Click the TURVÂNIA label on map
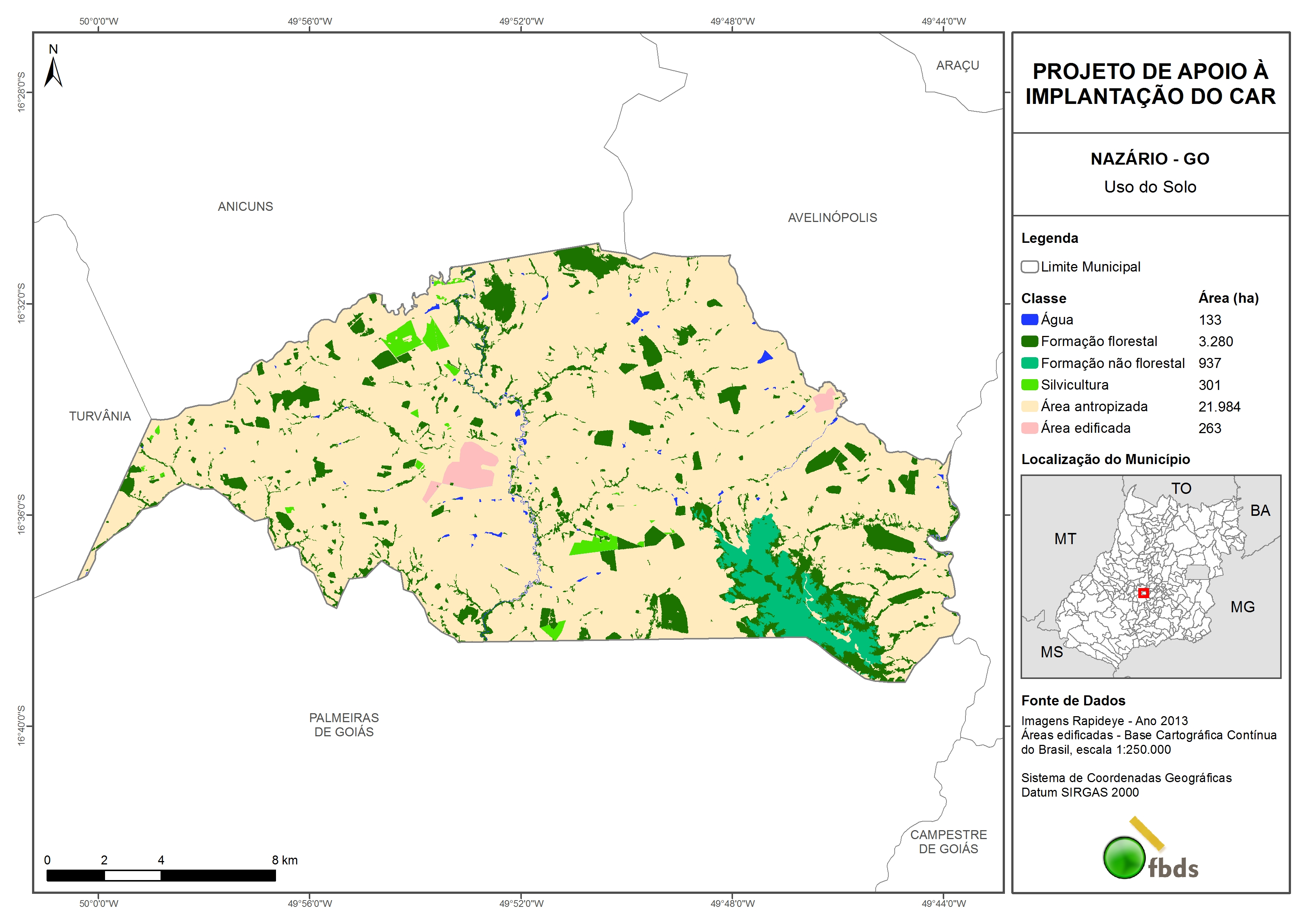1307x924 pixels. coord(100,416)
